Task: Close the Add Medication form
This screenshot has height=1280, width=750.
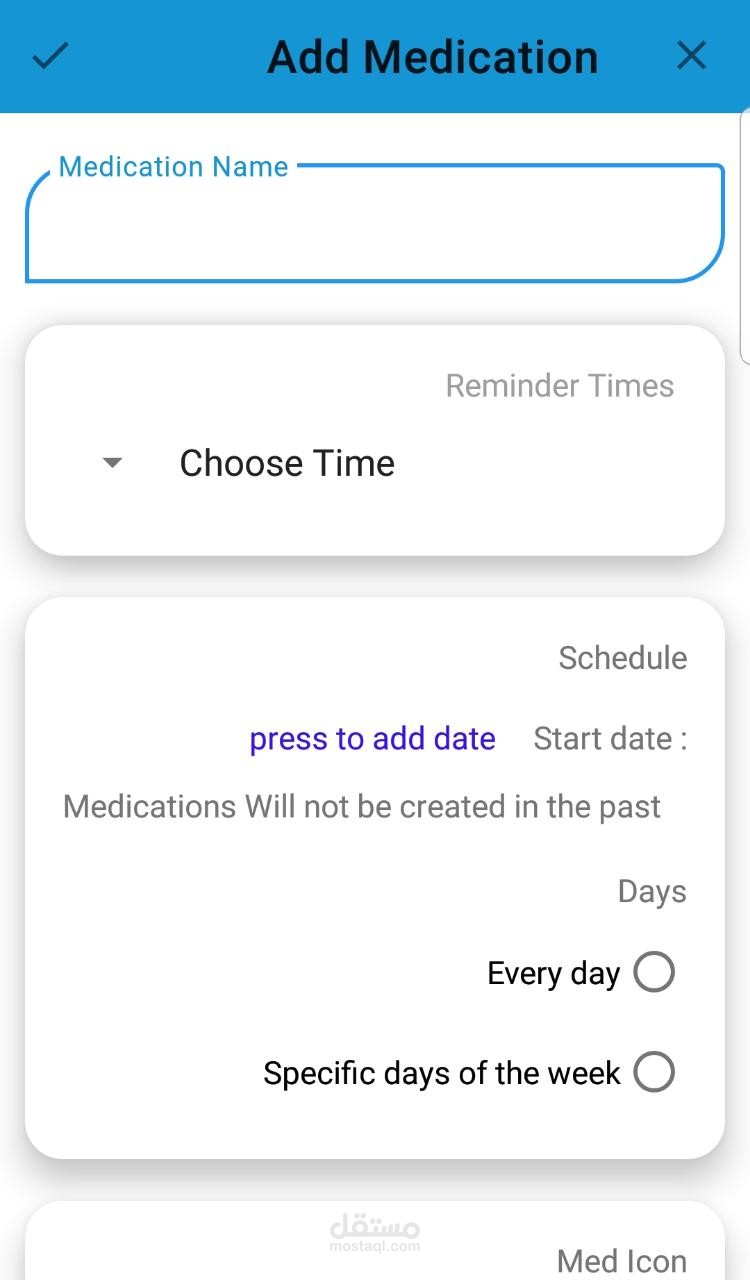Action: 691,56
